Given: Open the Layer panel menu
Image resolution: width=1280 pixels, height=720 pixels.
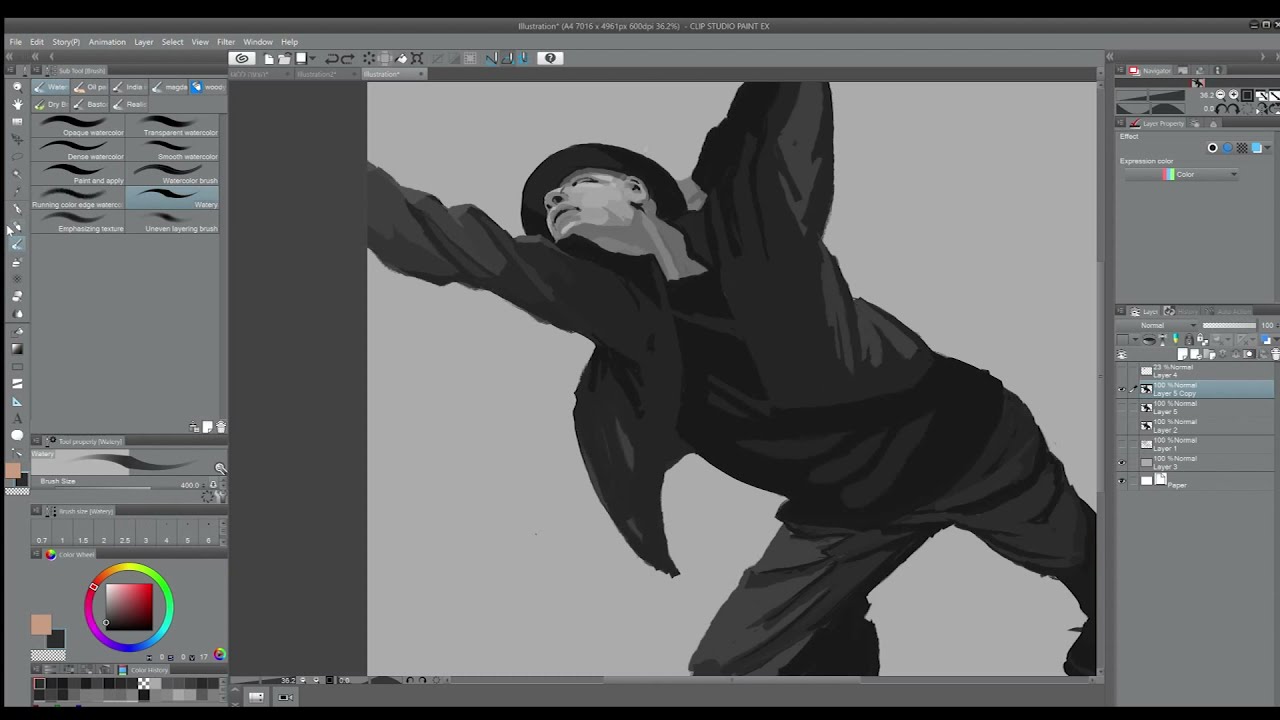Looking at the screenshot, I should [x=1121, y=311].
